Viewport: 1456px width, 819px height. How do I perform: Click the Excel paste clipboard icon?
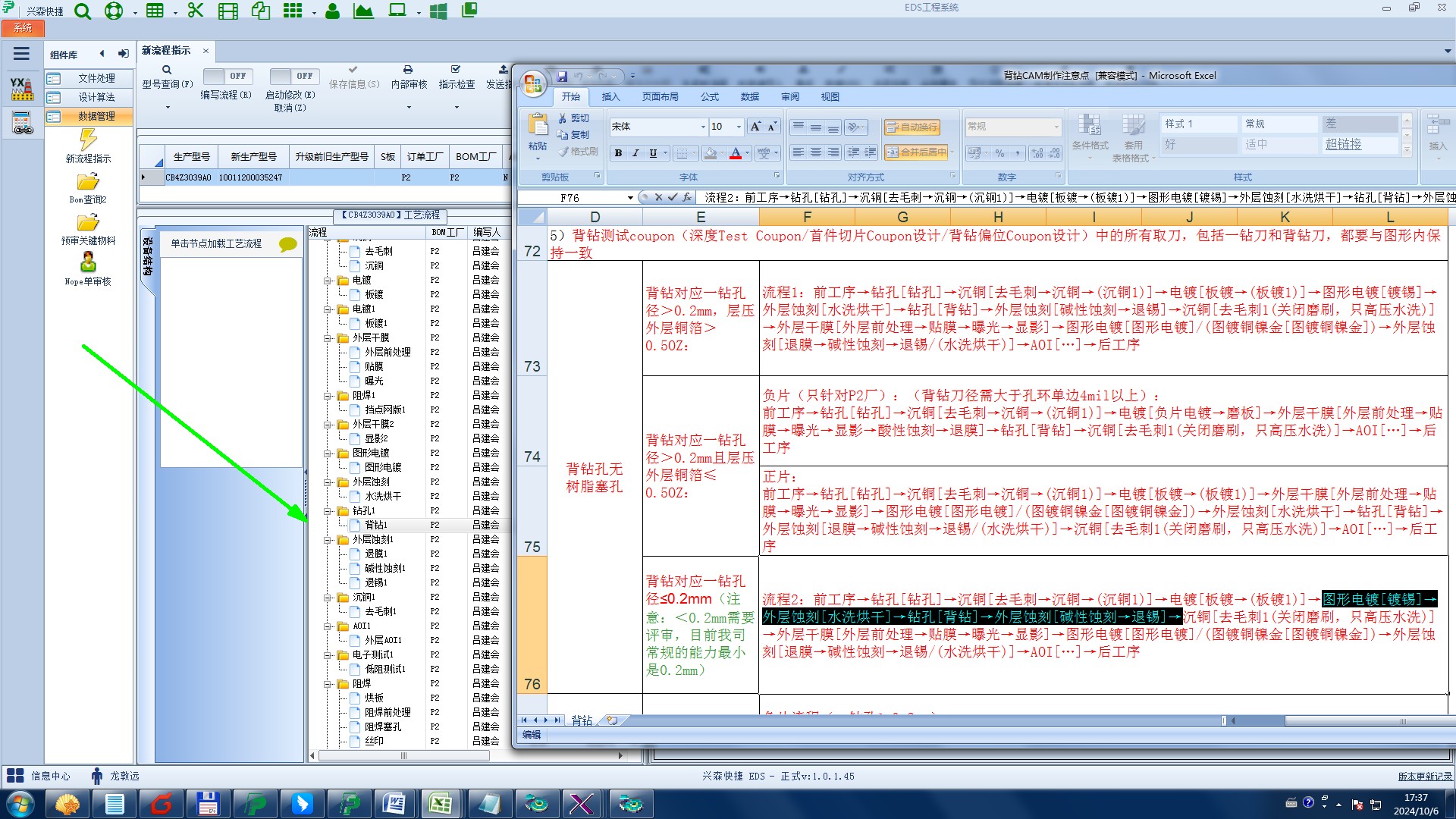538,125
